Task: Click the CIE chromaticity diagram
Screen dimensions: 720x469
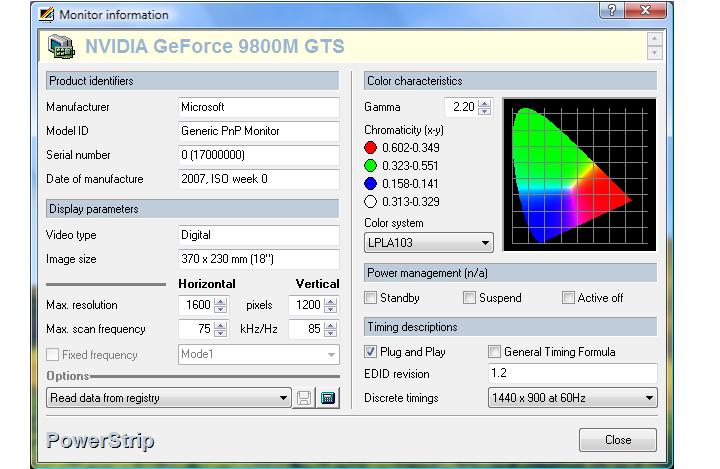Action: coord(579,175)
